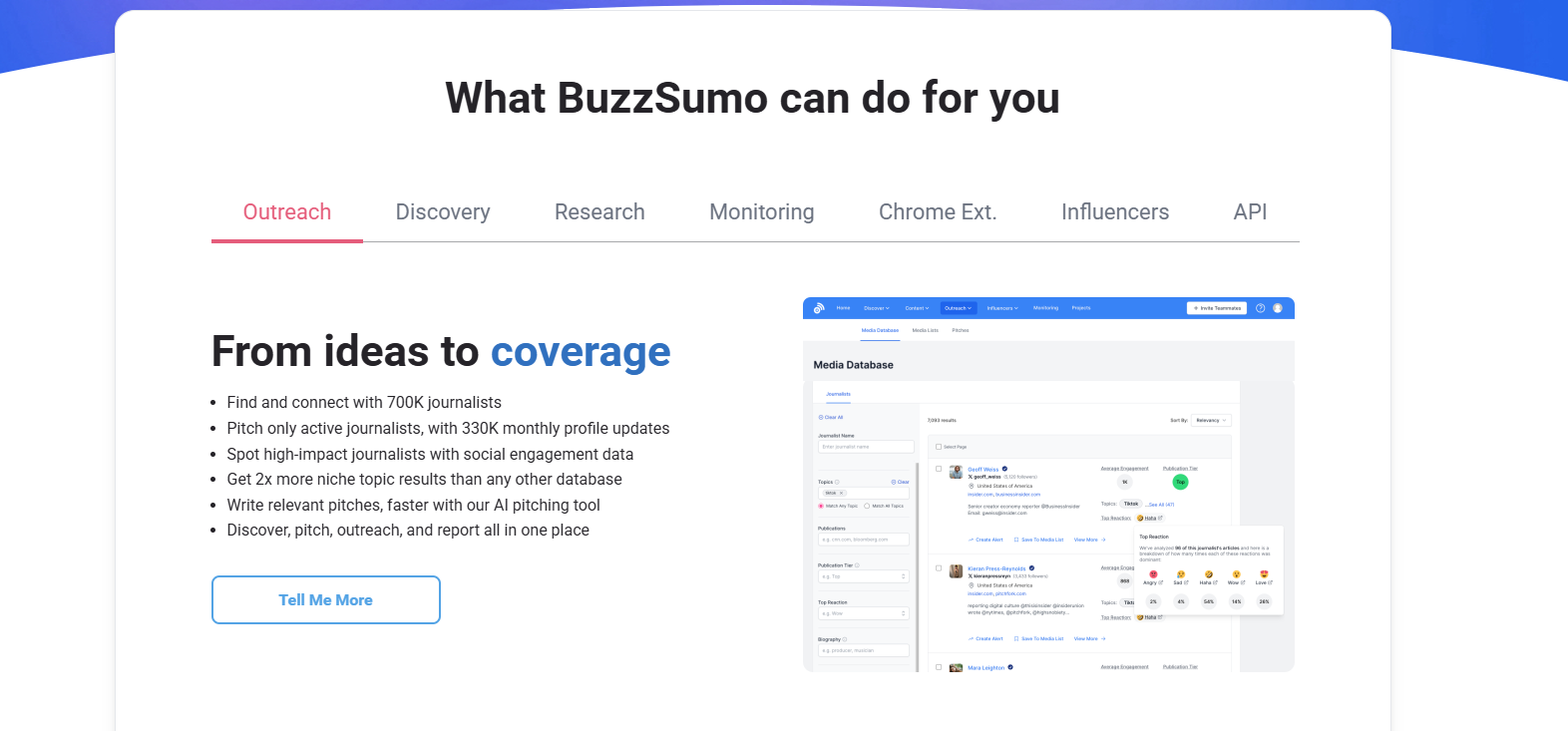Viewport: 1568px width, 731px height.
Task: Click info icon next to Biography label
Action: click(x=845, y=639)
